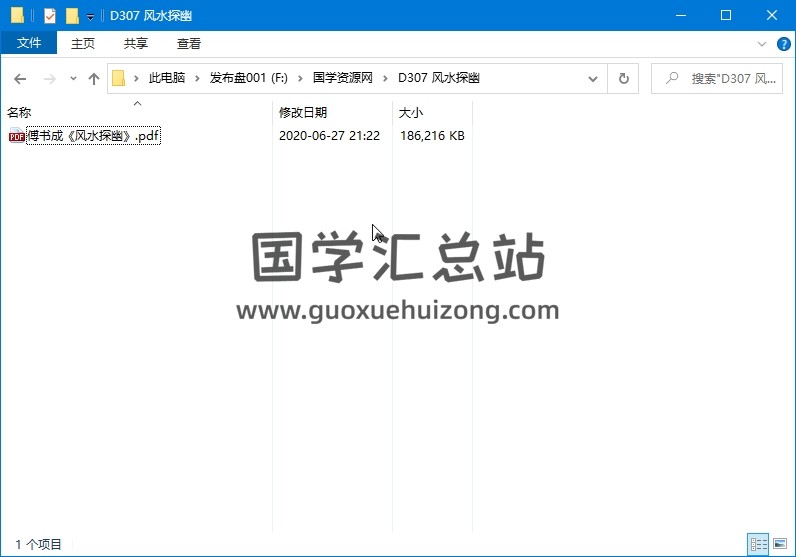Click the Properties quick access icon
The image size is (796, 557).
tap(49, 16)
